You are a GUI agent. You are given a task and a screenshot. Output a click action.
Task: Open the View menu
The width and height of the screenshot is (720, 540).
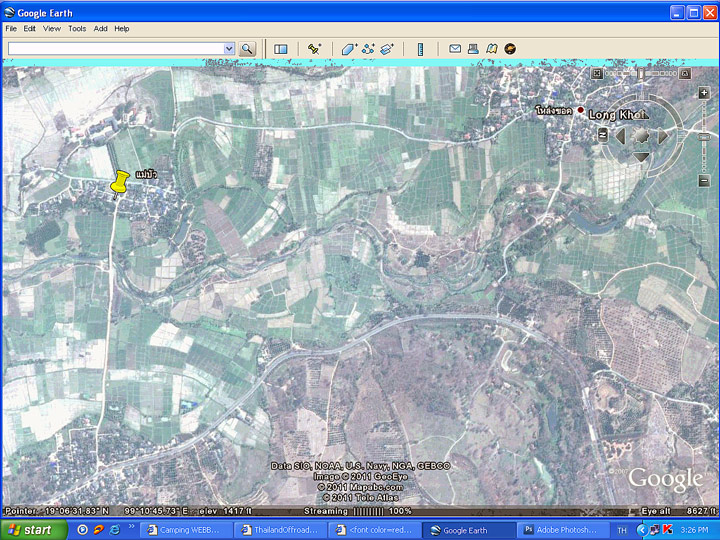click(52, 29)
